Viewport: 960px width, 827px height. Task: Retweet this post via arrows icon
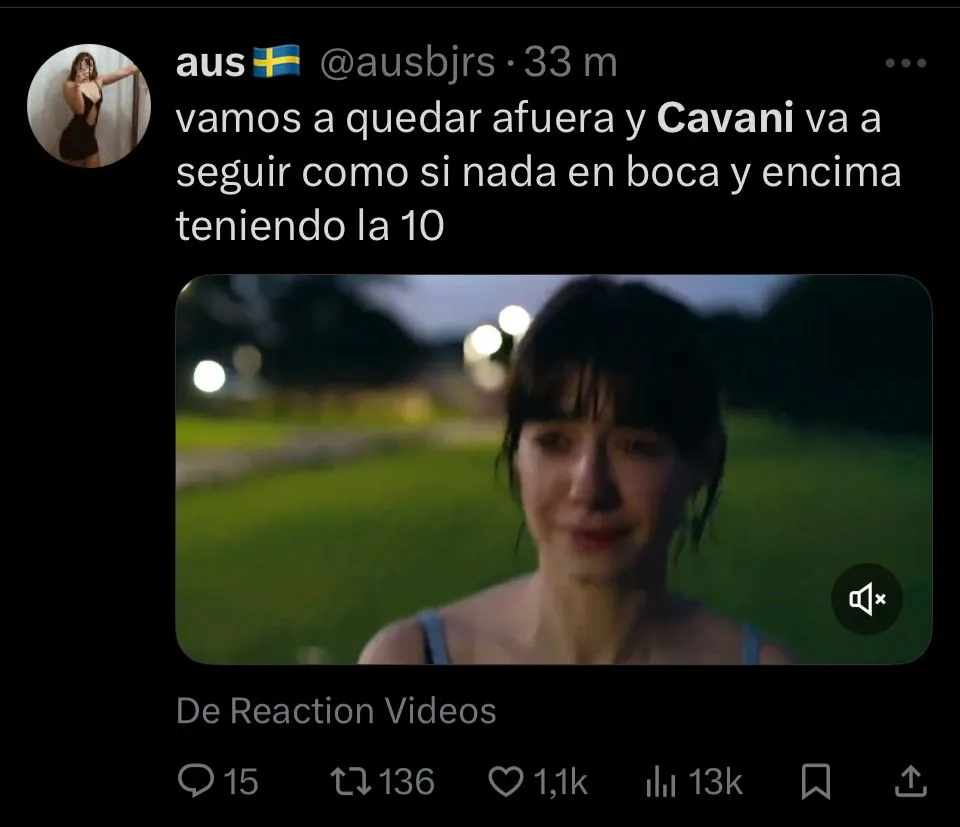point(351,782)
